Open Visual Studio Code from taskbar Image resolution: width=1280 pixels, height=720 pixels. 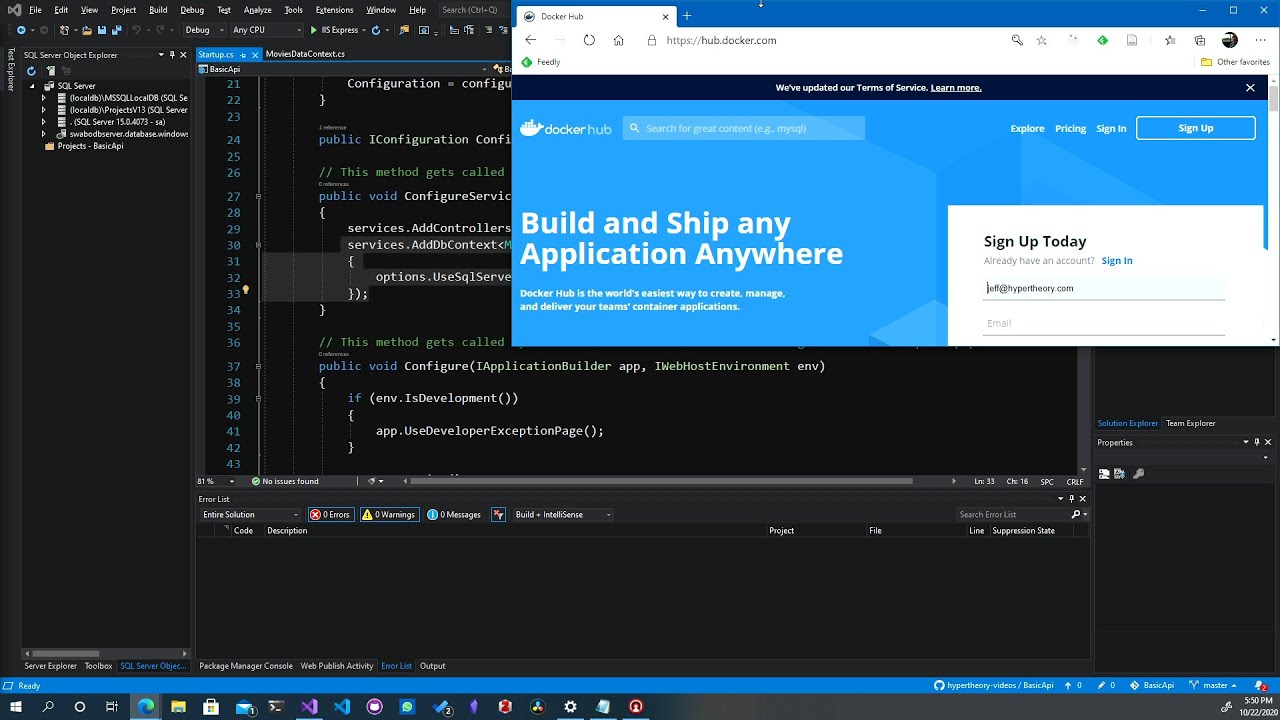pos(342,707)
